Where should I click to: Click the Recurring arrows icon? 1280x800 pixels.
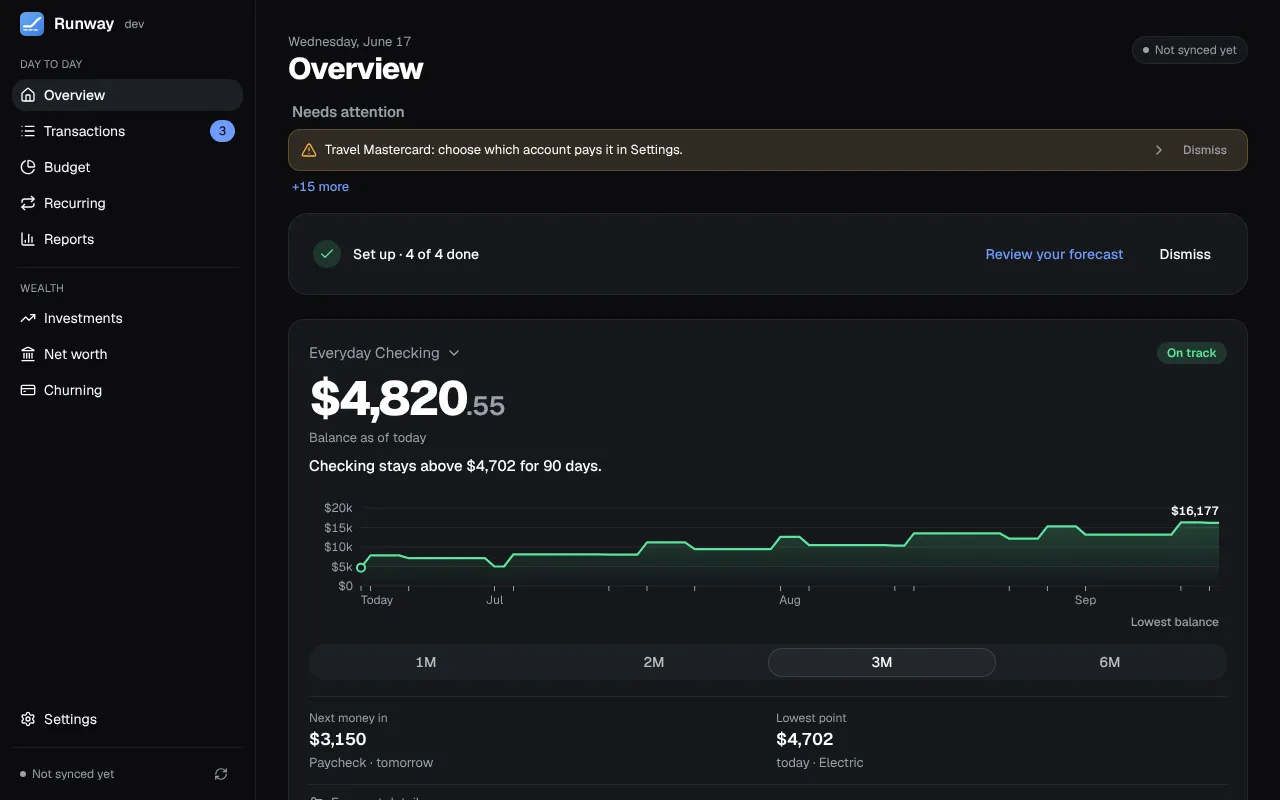click(28, 203)
